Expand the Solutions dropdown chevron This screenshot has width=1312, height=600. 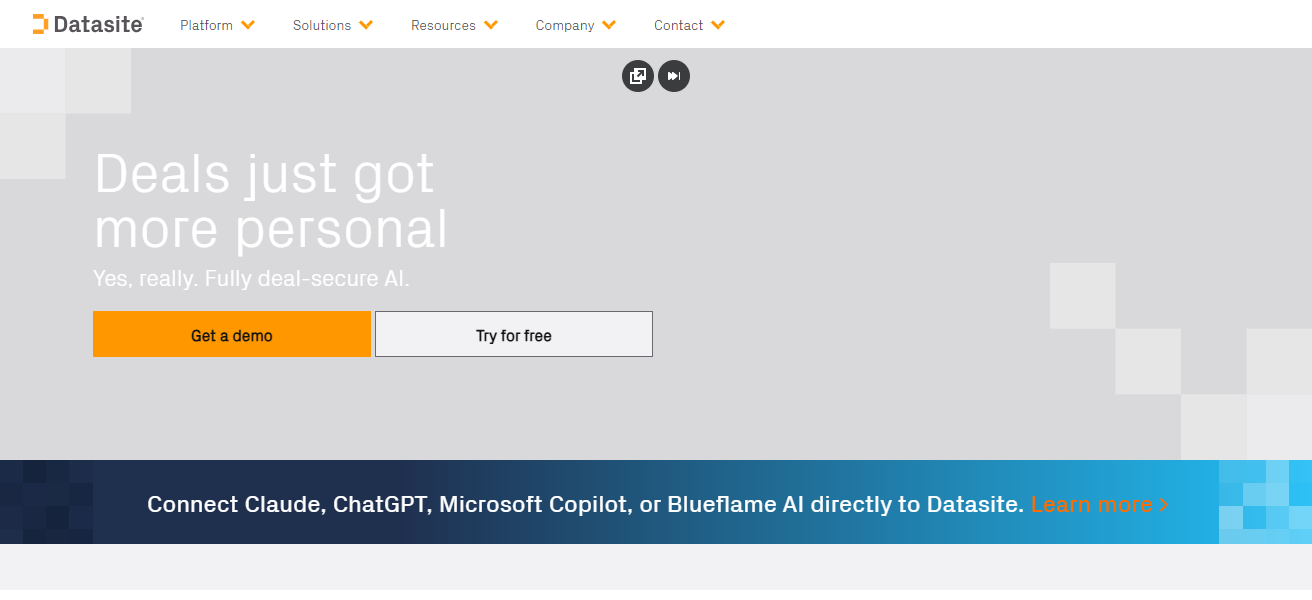click(366, 25)
